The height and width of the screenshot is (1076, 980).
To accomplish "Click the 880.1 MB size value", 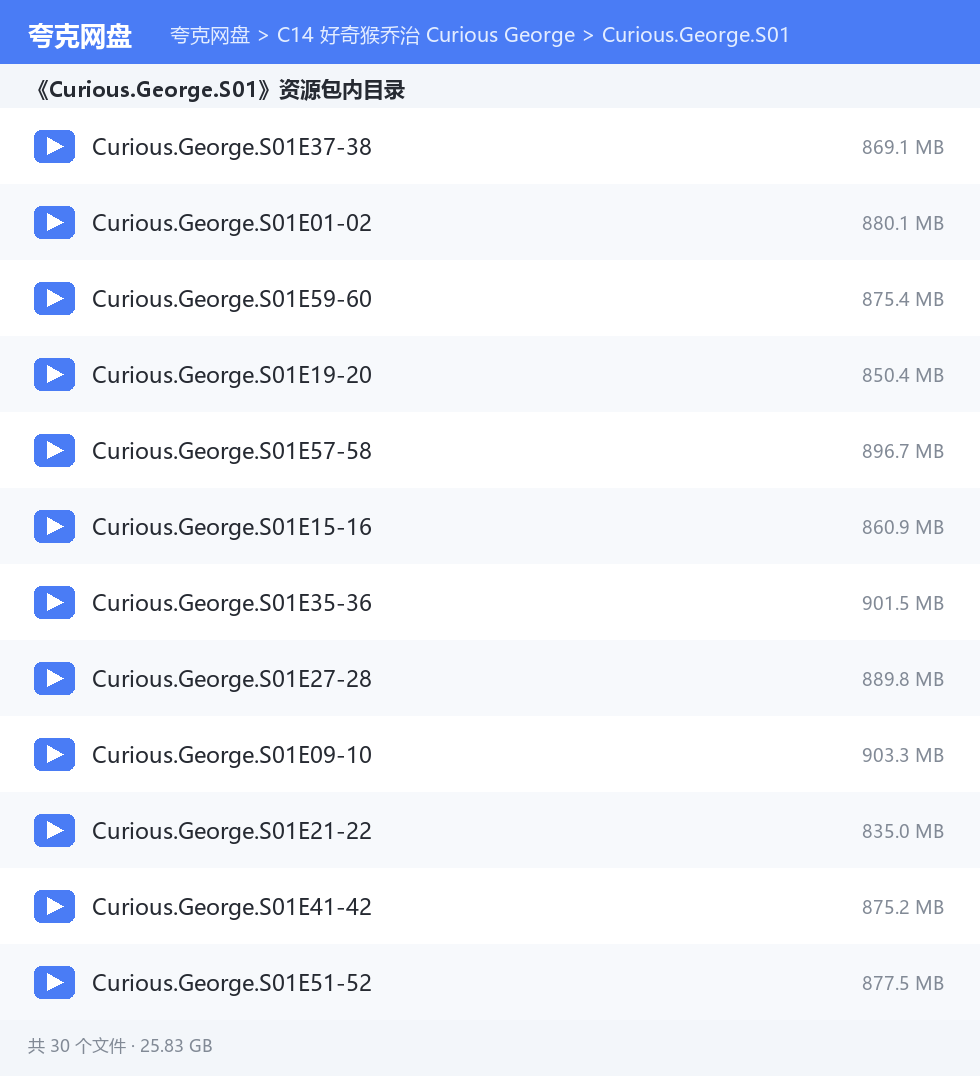I will (x=902, y=223).
